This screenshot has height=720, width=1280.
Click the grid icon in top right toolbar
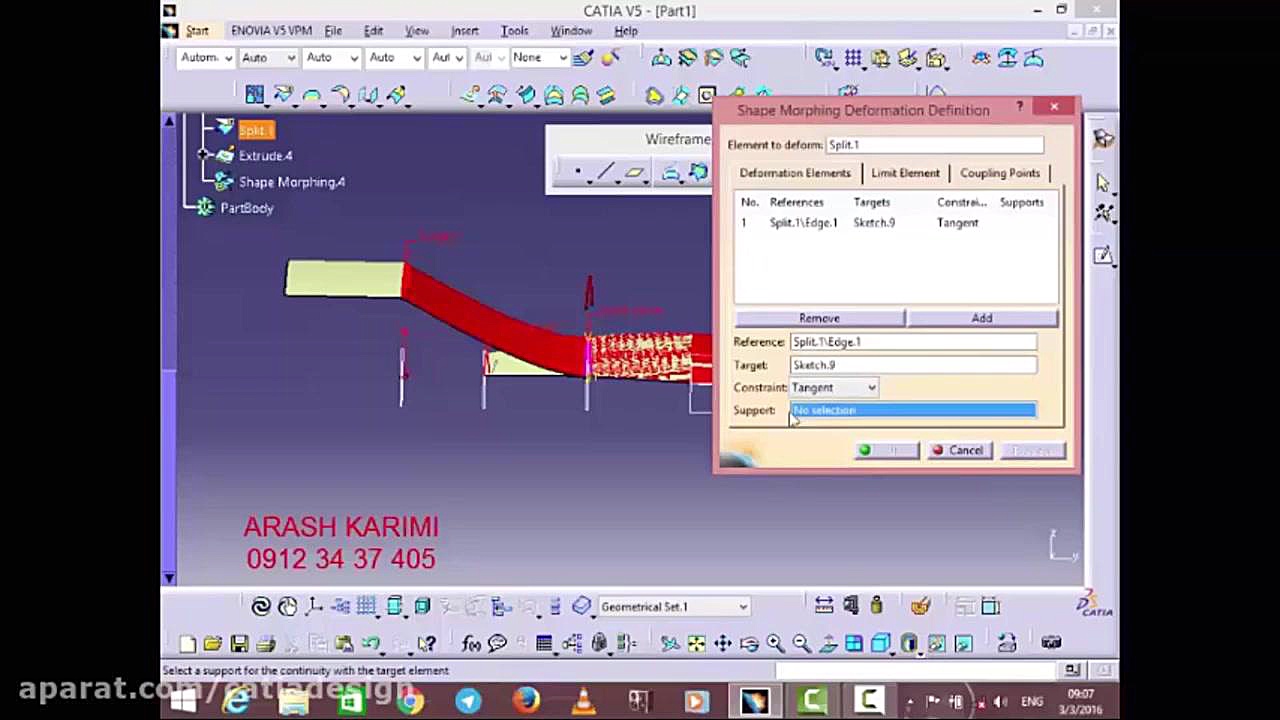point(852,58)
